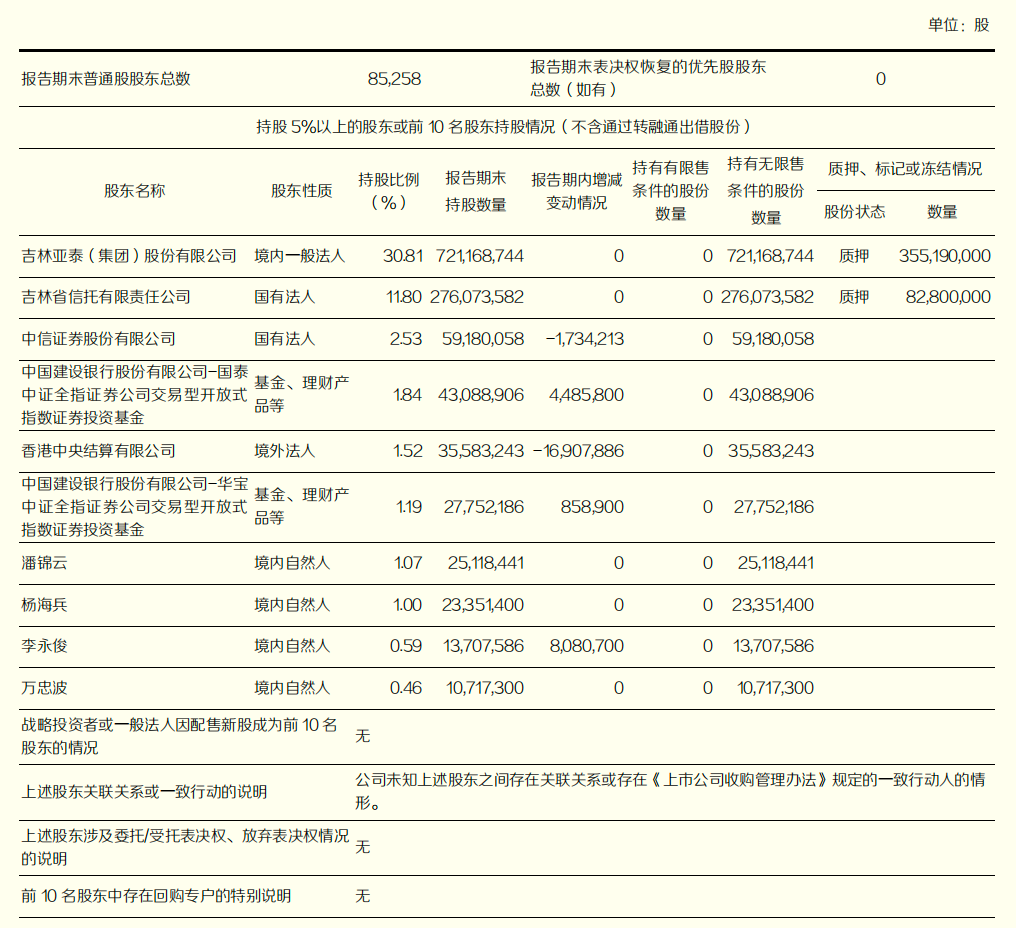Click 杨海兵's holding amount 23,351,400
This screenshot has width=1016, height=928.
pyautogui.click(x=482, y=605)
